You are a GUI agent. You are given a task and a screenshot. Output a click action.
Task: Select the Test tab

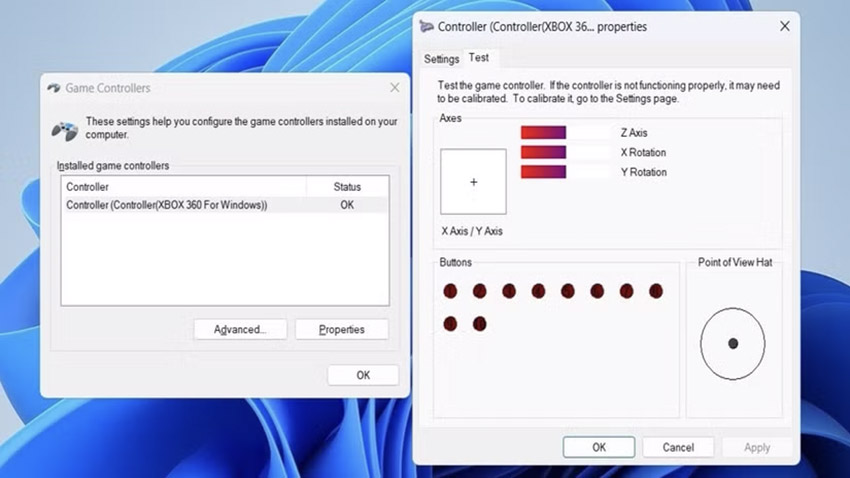[479, 58]
